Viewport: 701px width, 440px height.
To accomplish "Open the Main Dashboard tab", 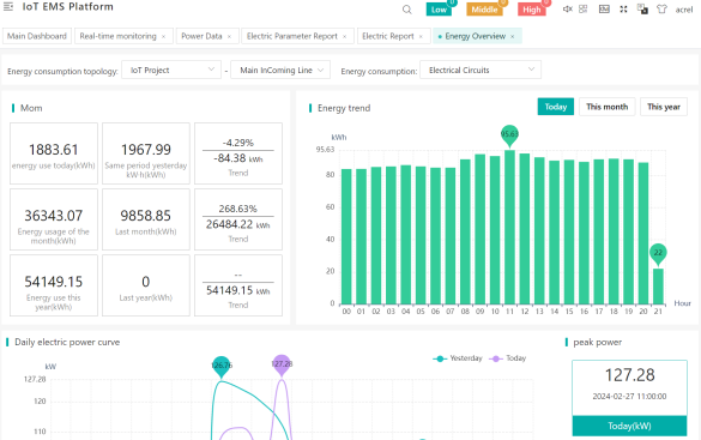I will pos(37,36).
